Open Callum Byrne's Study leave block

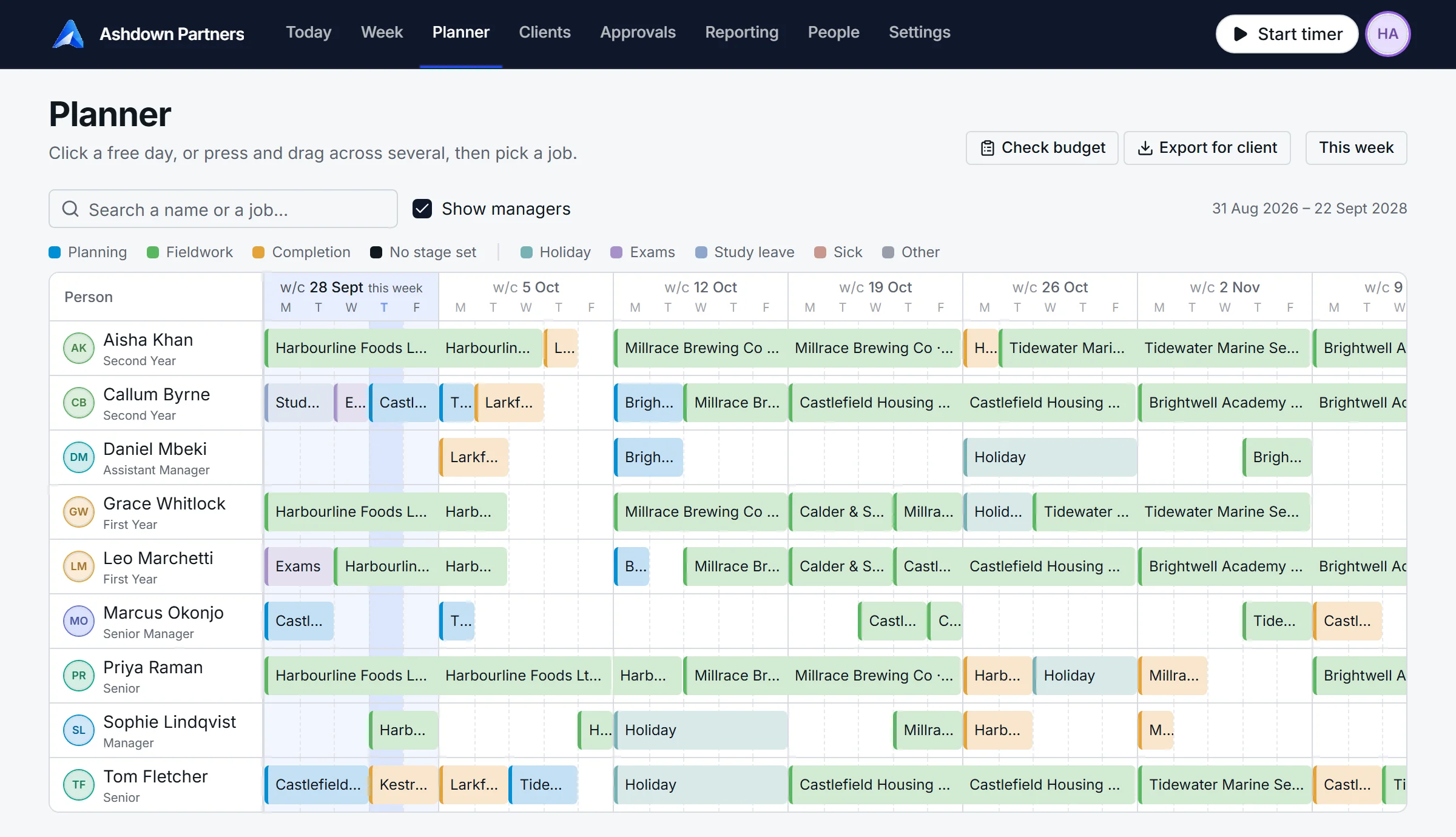click(x=299, y=403)
